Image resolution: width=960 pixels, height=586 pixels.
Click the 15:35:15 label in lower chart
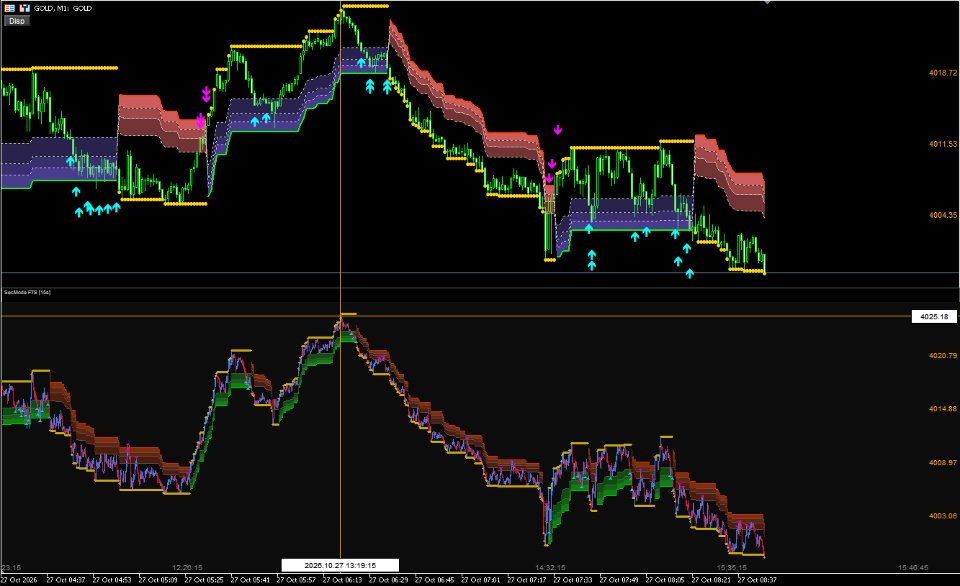point(732,568)
